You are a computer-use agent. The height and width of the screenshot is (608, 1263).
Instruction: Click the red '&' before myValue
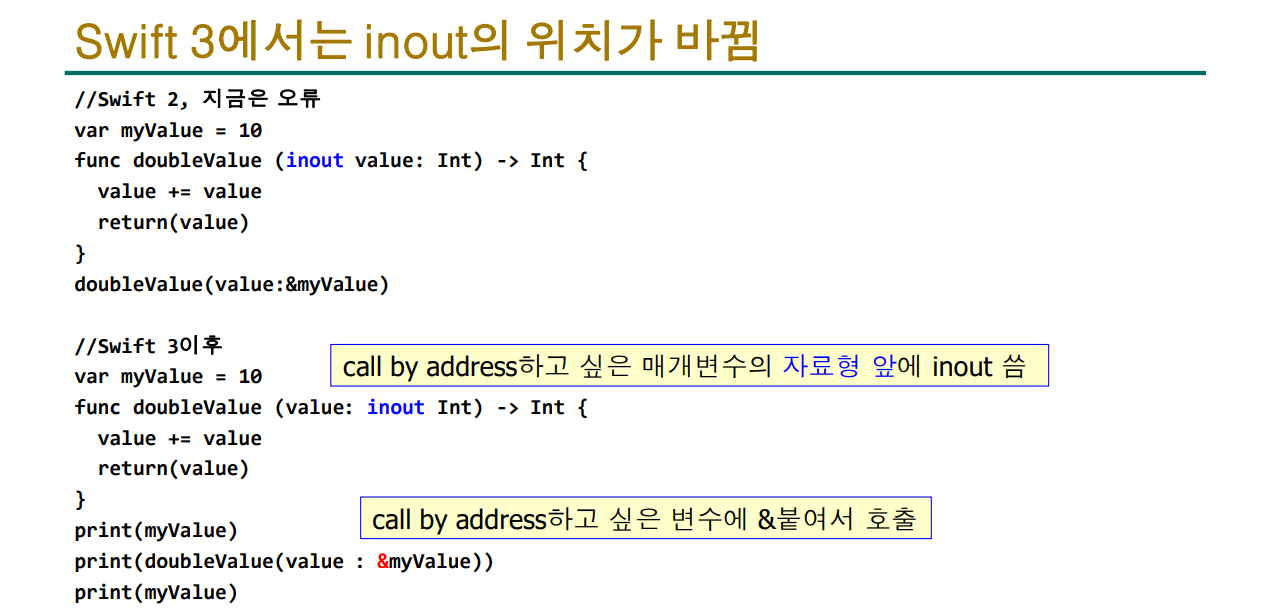click(382, 562)
